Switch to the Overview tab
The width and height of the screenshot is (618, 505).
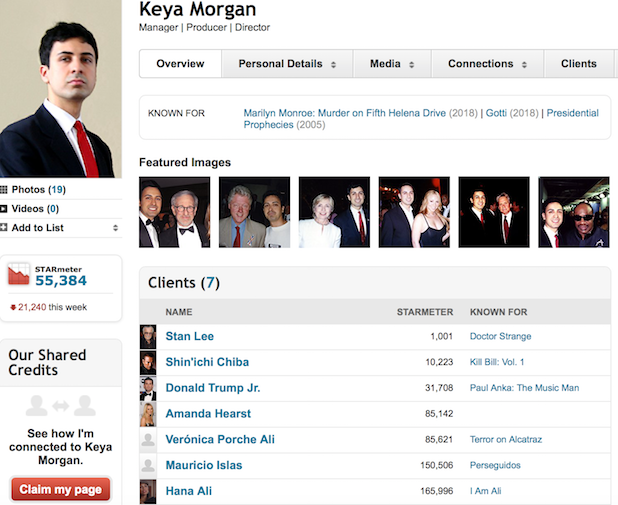180,64
